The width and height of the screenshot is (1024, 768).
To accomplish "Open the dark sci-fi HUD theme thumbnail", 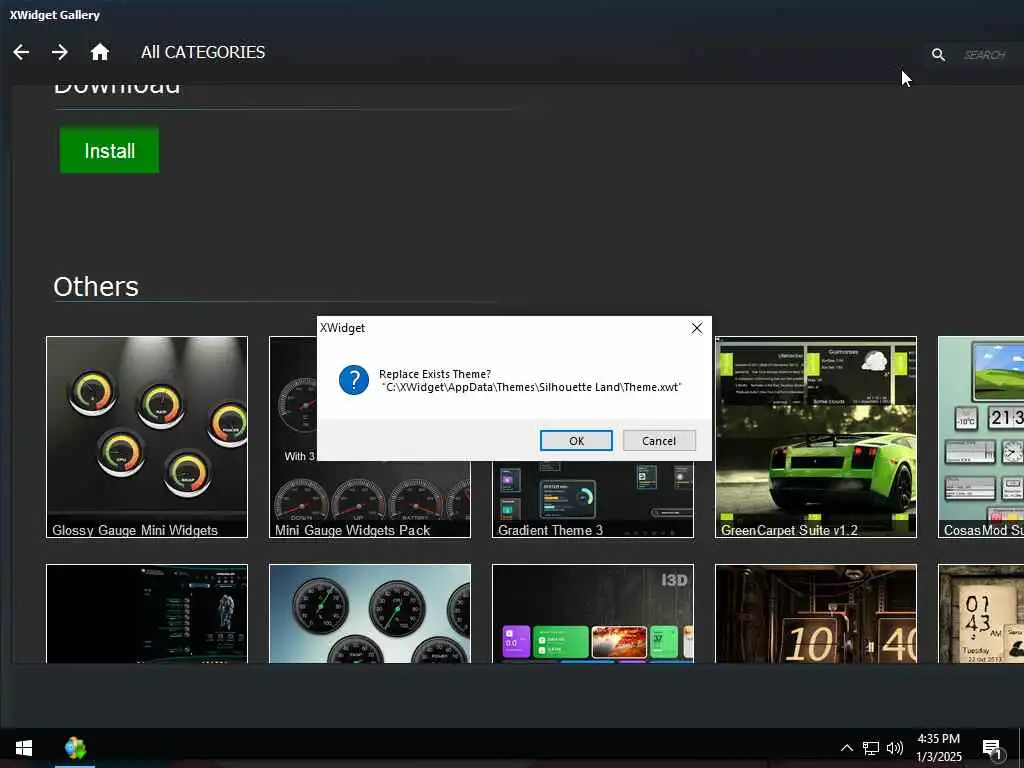I will point(147,614).
